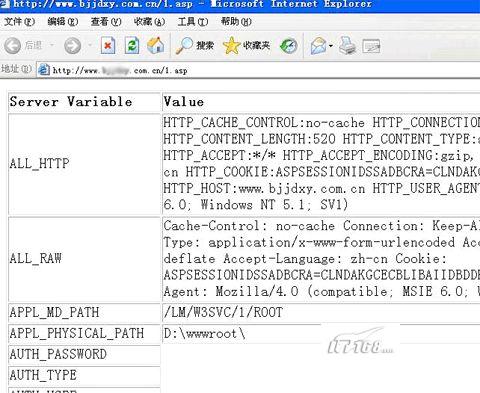Click the Back arrow button
The height and width of the screenshot is (393, 480).
pyautogui.click(x=13, y=45)
